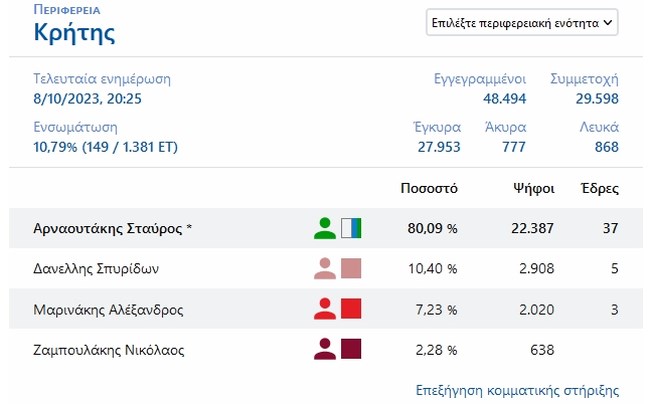Click the Άκυρα label
The image size is (650, 404).
tap(505, 127)
